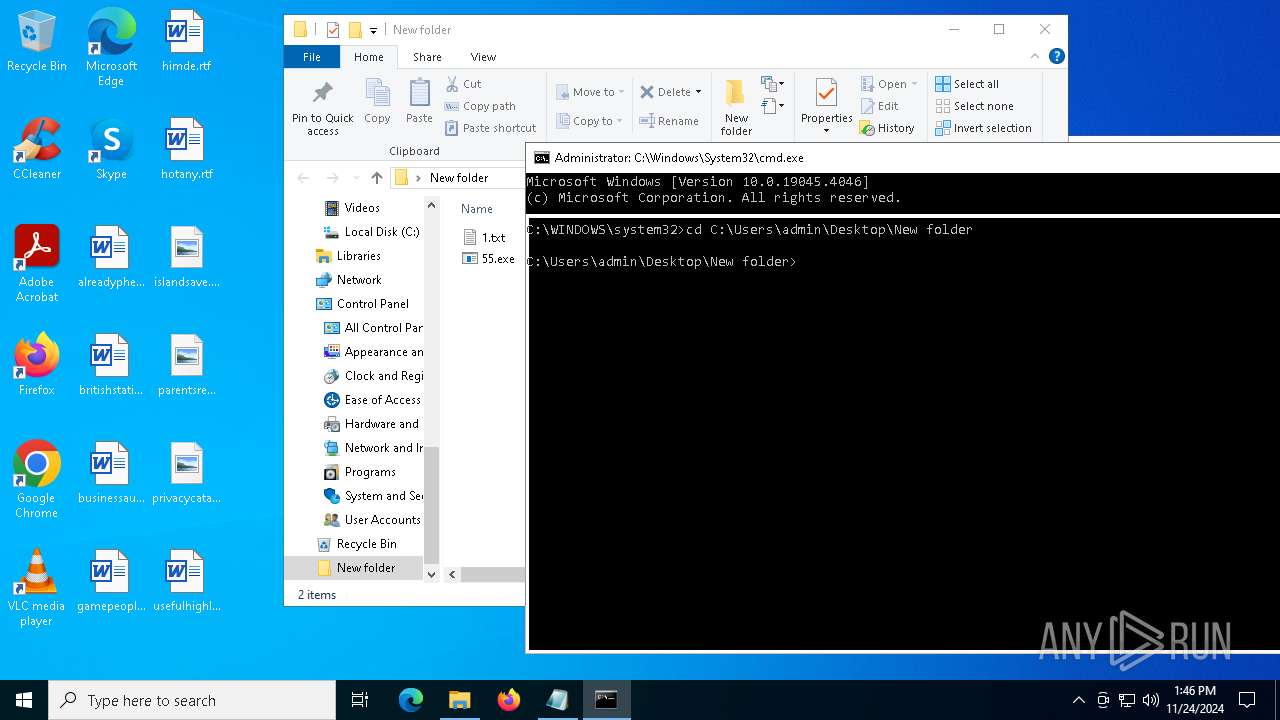
Task: Select hotany.rtf desktop file
Action: click(187, 149)
